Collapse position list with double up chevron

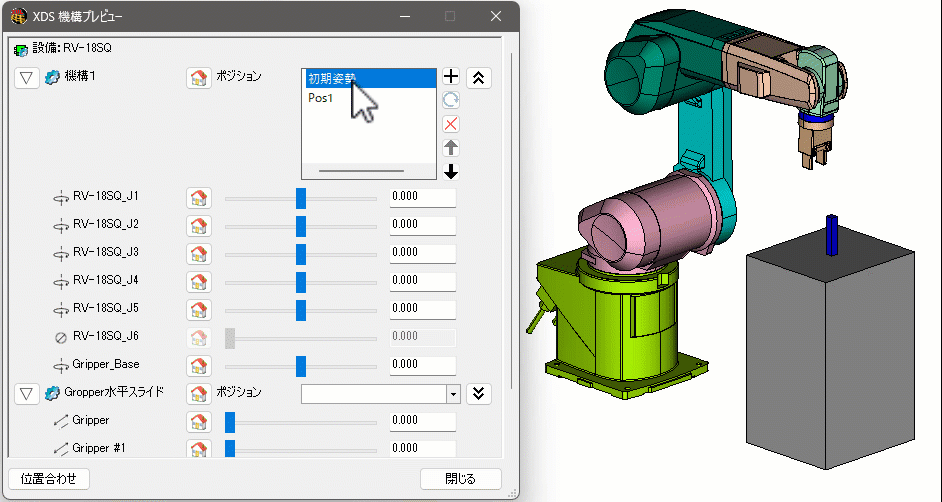[479, 77]
